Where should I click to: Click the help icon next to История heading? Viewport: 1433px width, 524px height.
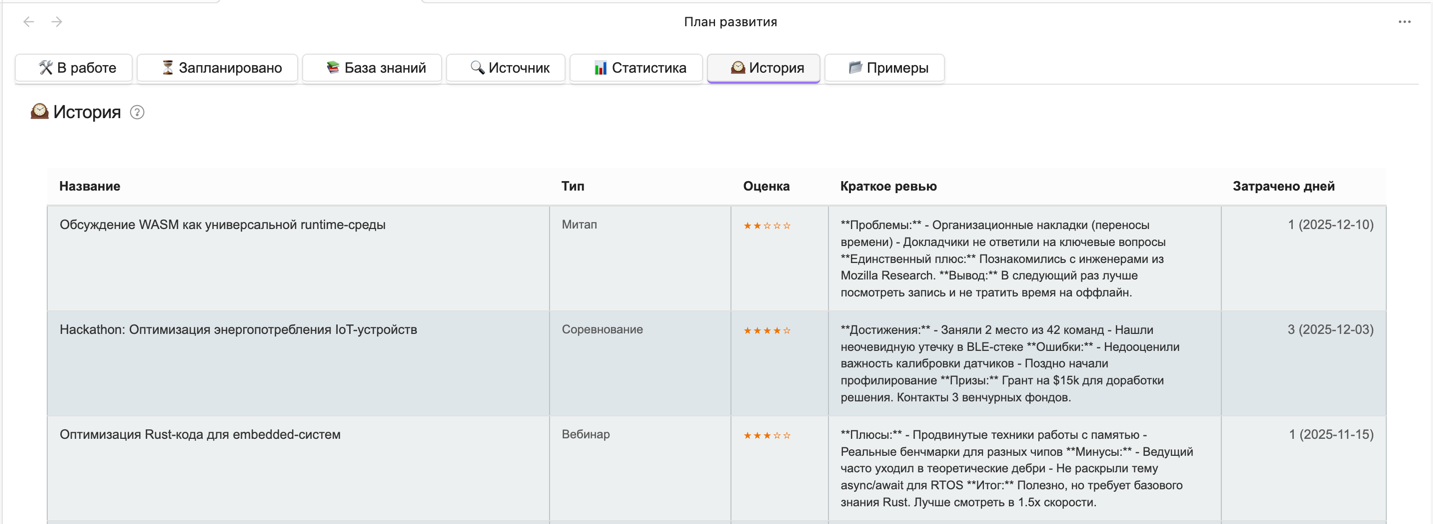point(137,112)
